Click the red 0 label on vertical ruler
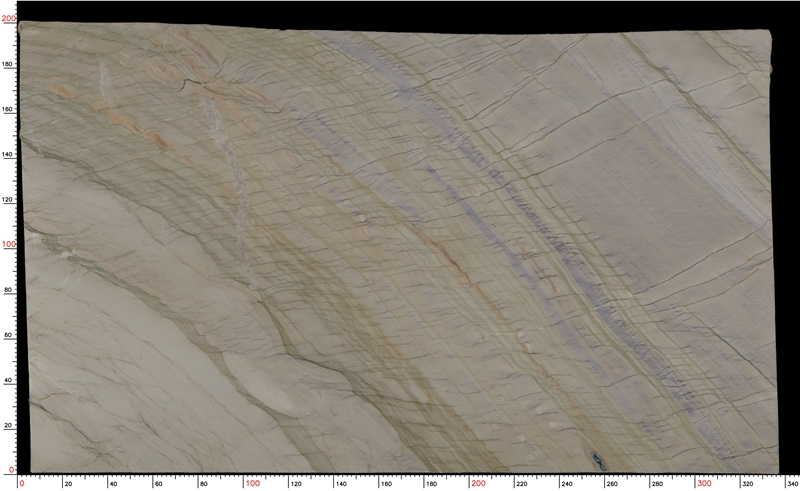 pos(13,470)
